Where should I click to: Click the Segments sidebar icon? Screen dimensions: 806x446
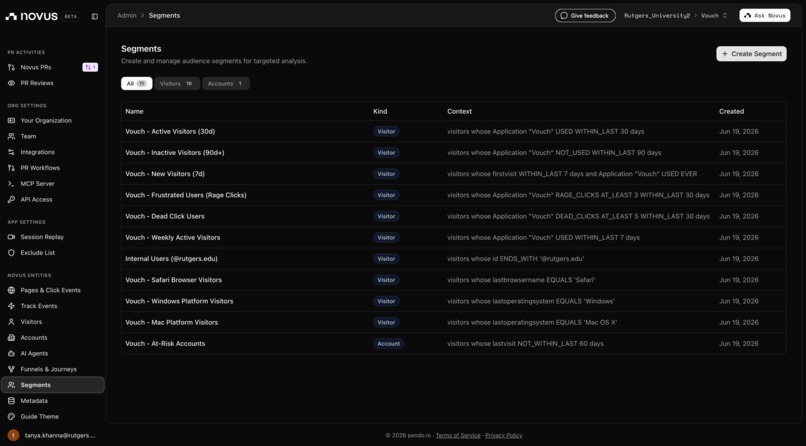pos(11,385)
